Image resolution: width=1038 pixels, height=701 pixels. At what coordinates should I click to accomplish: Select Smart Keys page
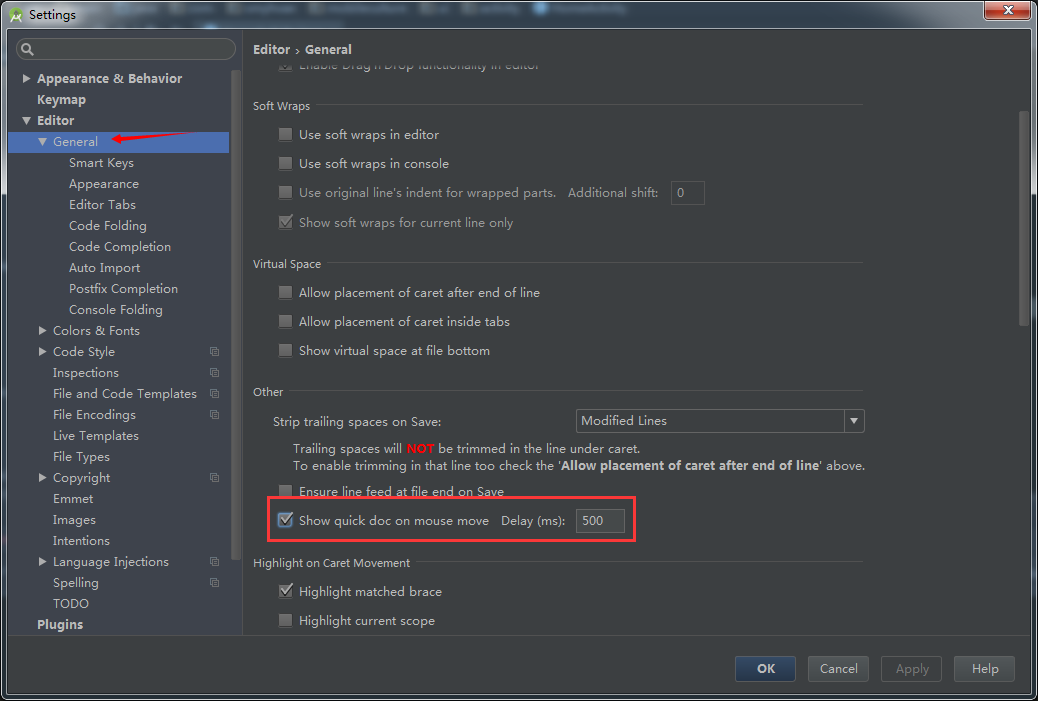[x=101, y=163]
